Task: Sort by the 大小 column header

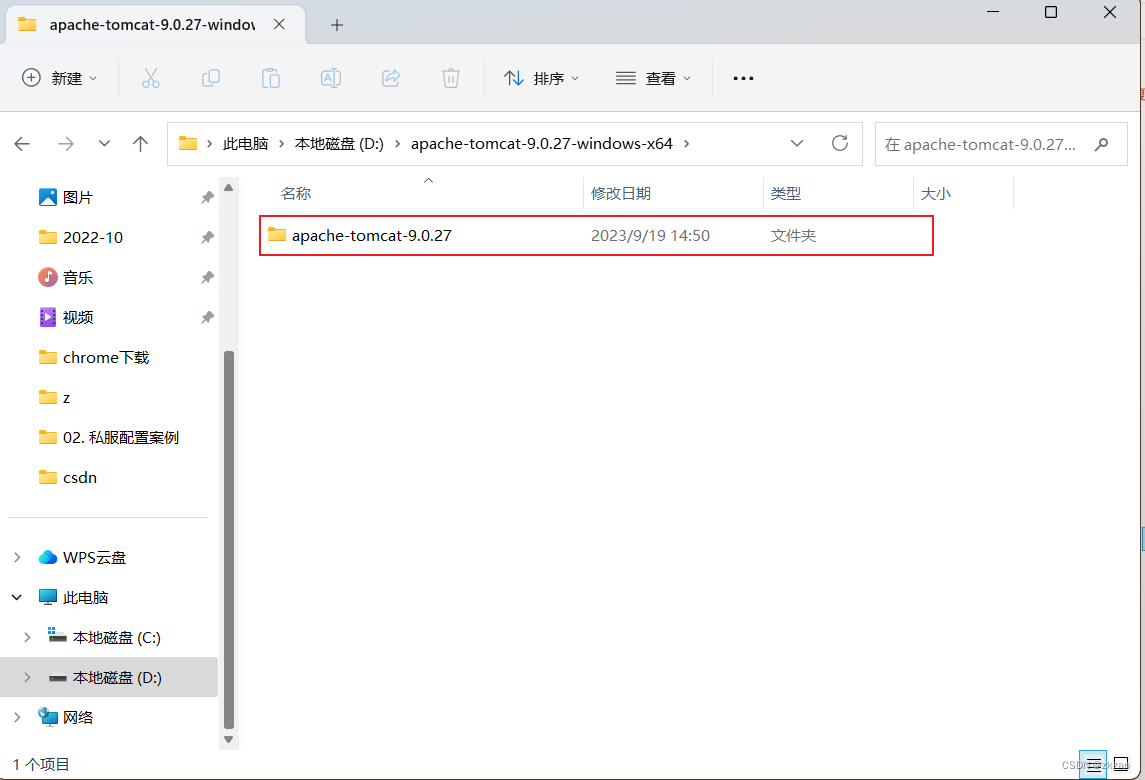Action: pos(935,194)
